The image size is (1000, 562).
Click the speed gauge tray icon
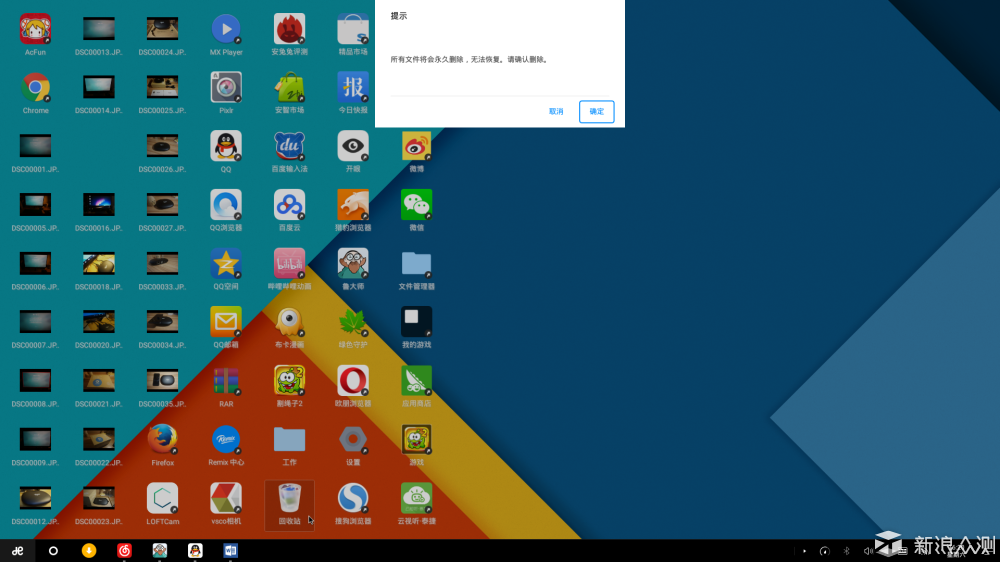[x=825, y=551]
